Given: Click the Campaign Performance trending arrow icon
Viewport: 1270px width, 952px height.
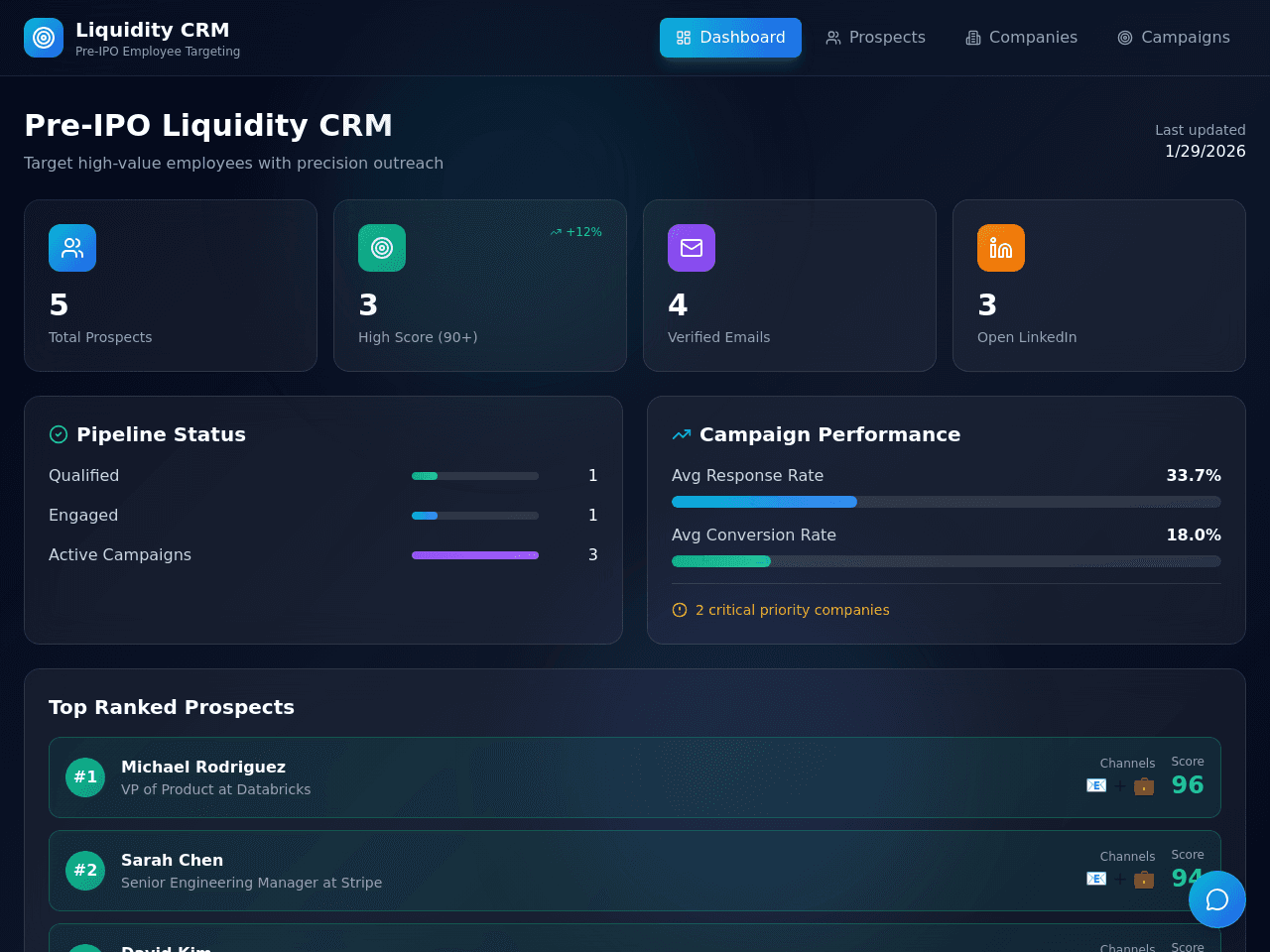Looking at the screenshot, I should (x=682, y=434).
